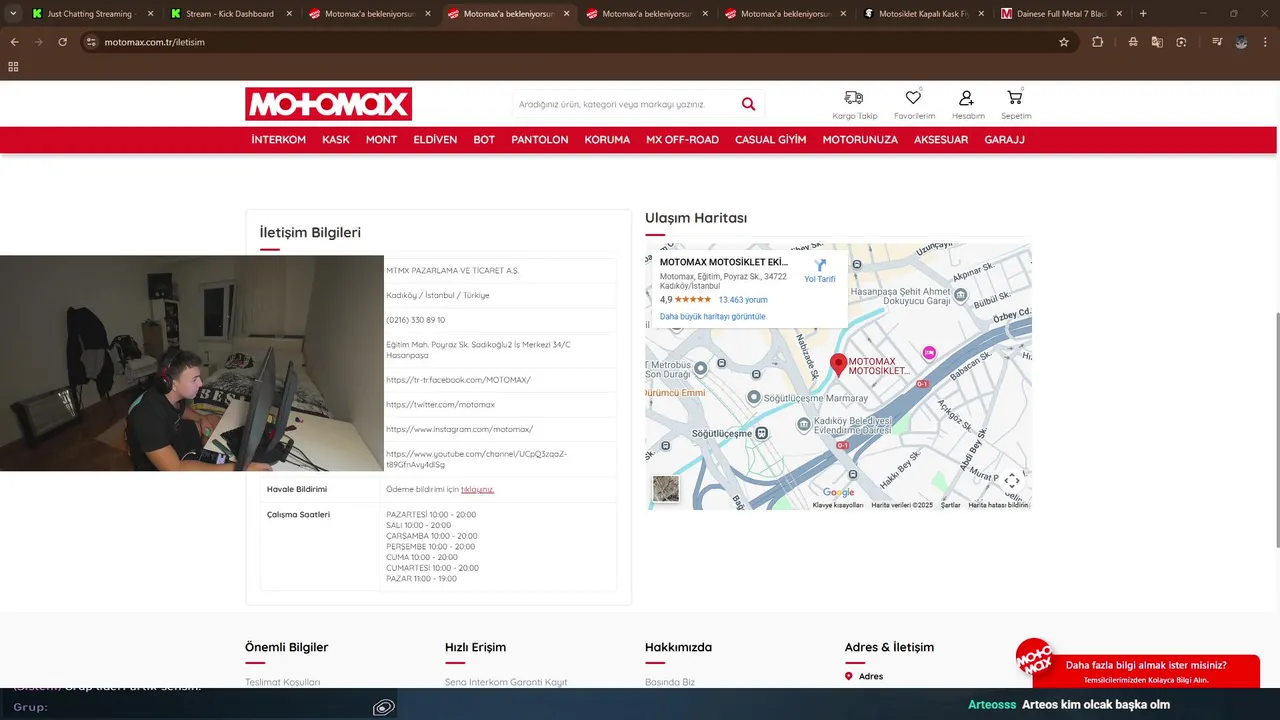The height and width of the screenshot is (720, 1280).
Task: Open Teslimat Koşulları footer link
Action: pyautogui.click(x=283, y=682)
